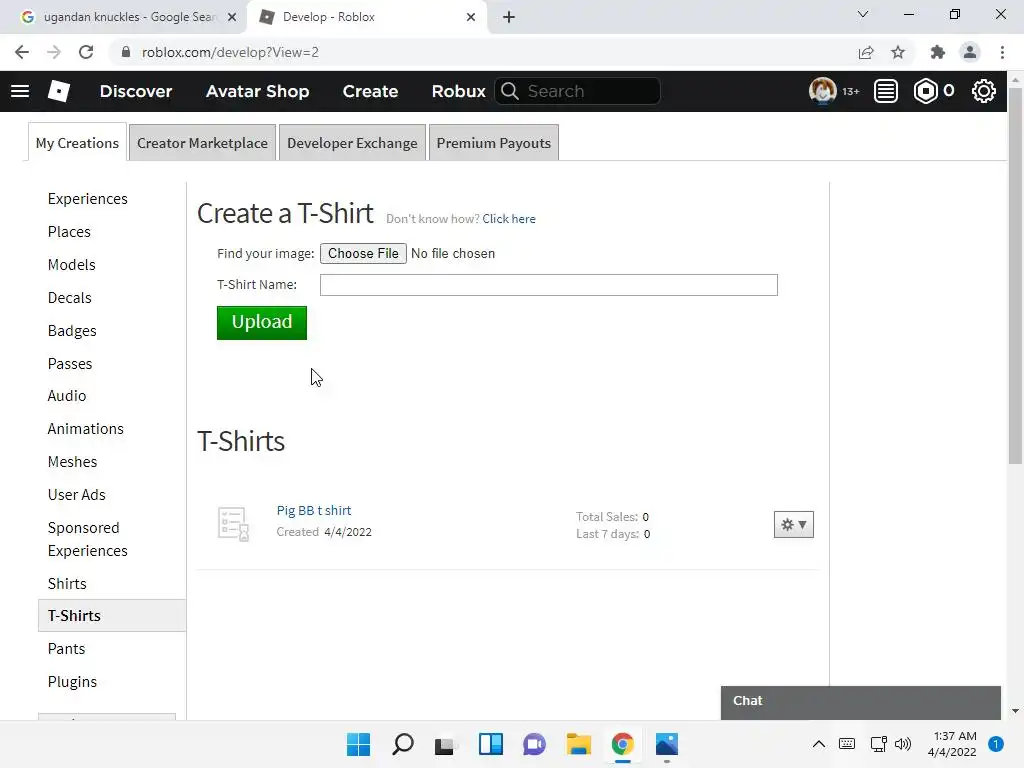Select Pants in the sidebar
This screenshot has width=1024, height=768.
[x=66, y=648]
